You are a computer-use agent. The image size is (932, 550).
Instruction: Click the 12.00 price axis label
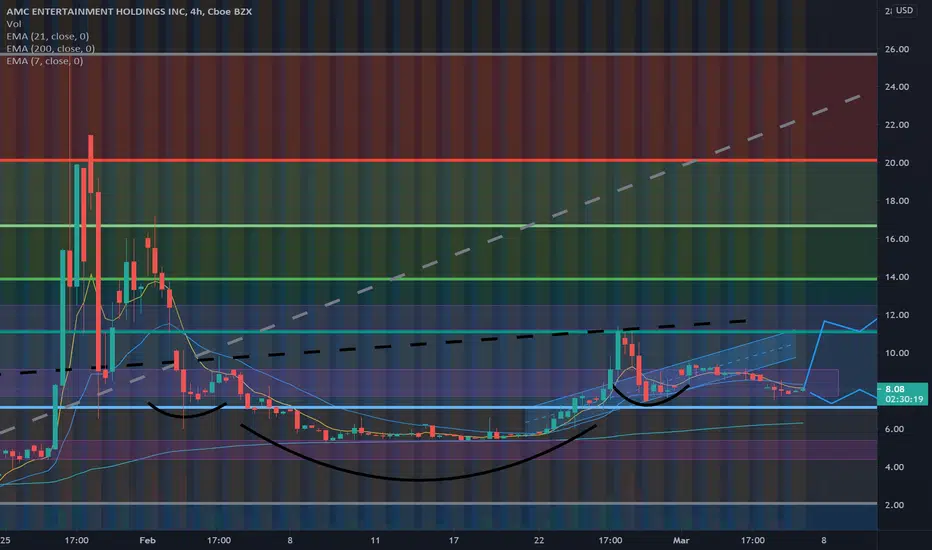coord(896,315)
